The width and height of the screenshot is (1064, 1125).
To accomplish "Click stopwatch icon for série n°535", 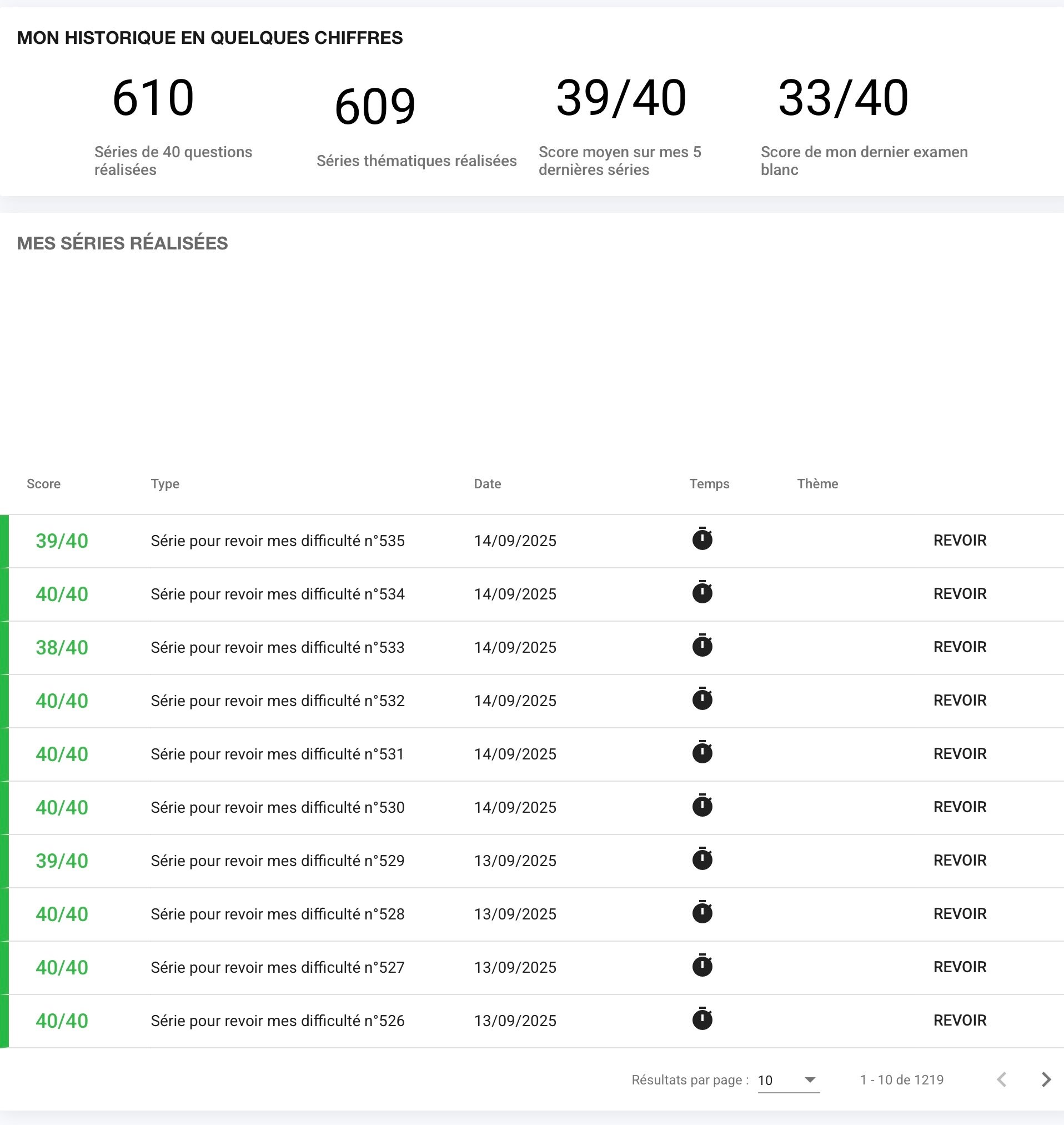I will [x=702, y=539].
